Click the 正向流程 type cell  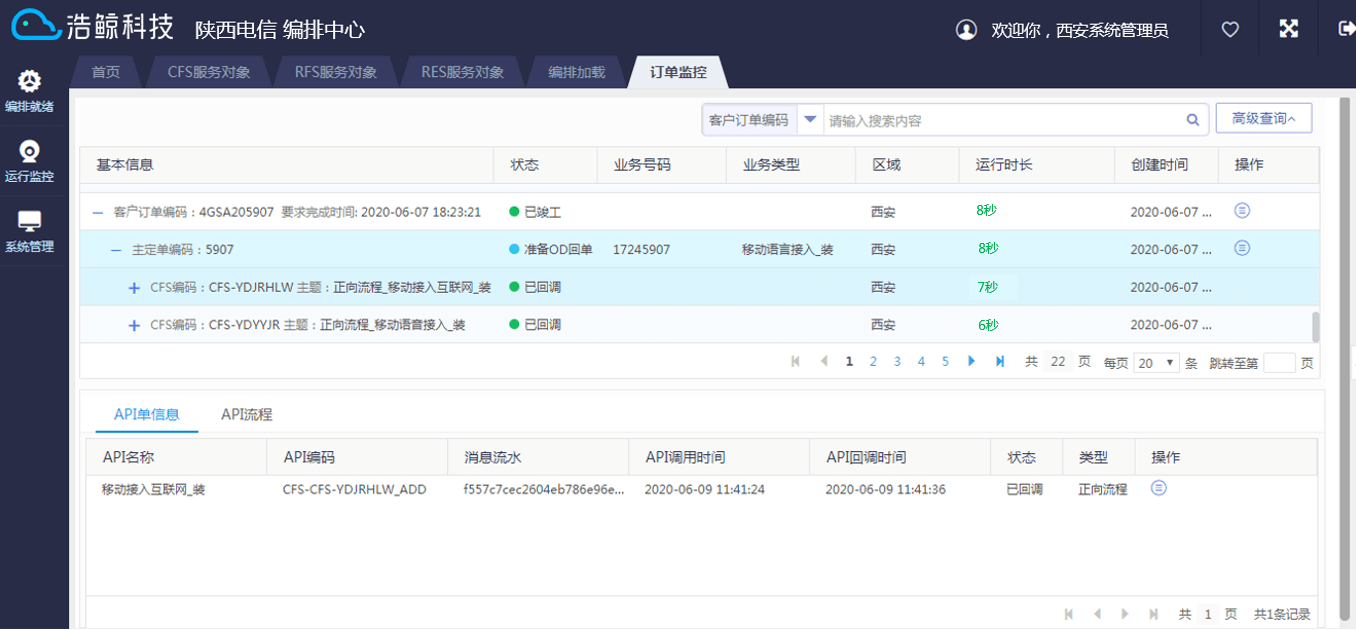[1102, 490]
